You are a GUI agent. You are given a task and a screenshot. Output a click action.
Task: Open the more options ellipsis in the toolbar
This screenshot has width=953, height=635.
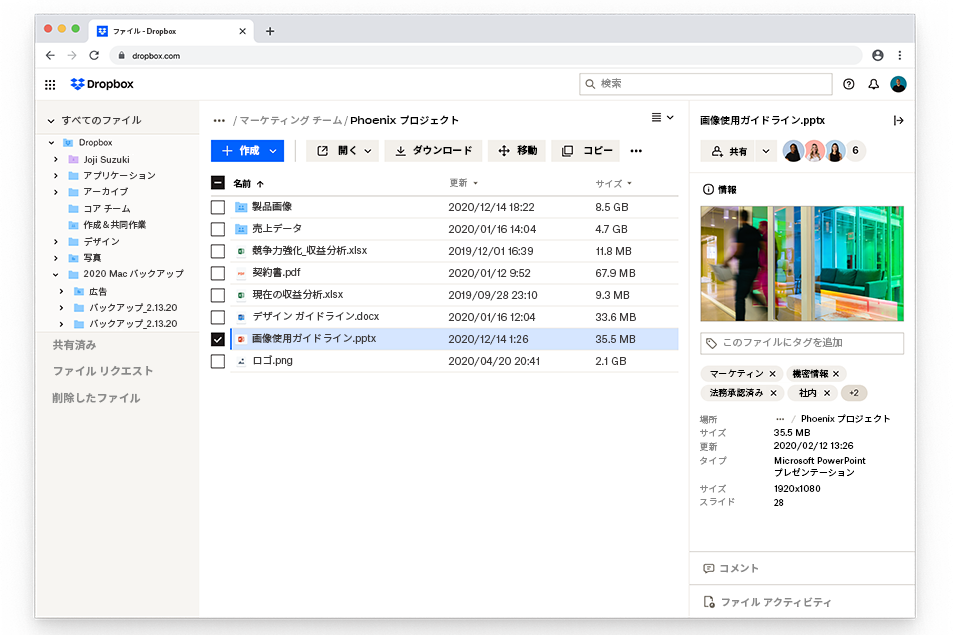(635, 150)
